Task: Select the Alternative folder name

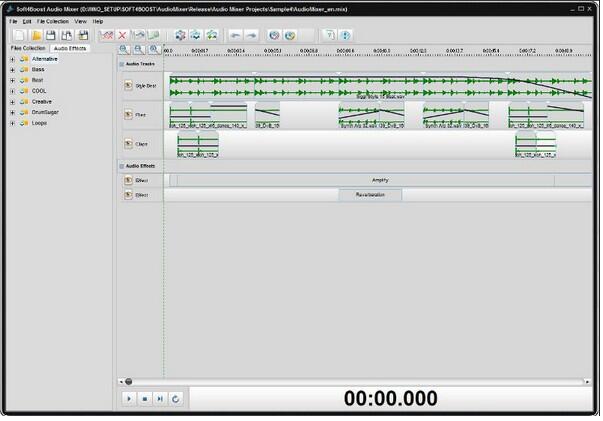Action: [x=45, y=59]
